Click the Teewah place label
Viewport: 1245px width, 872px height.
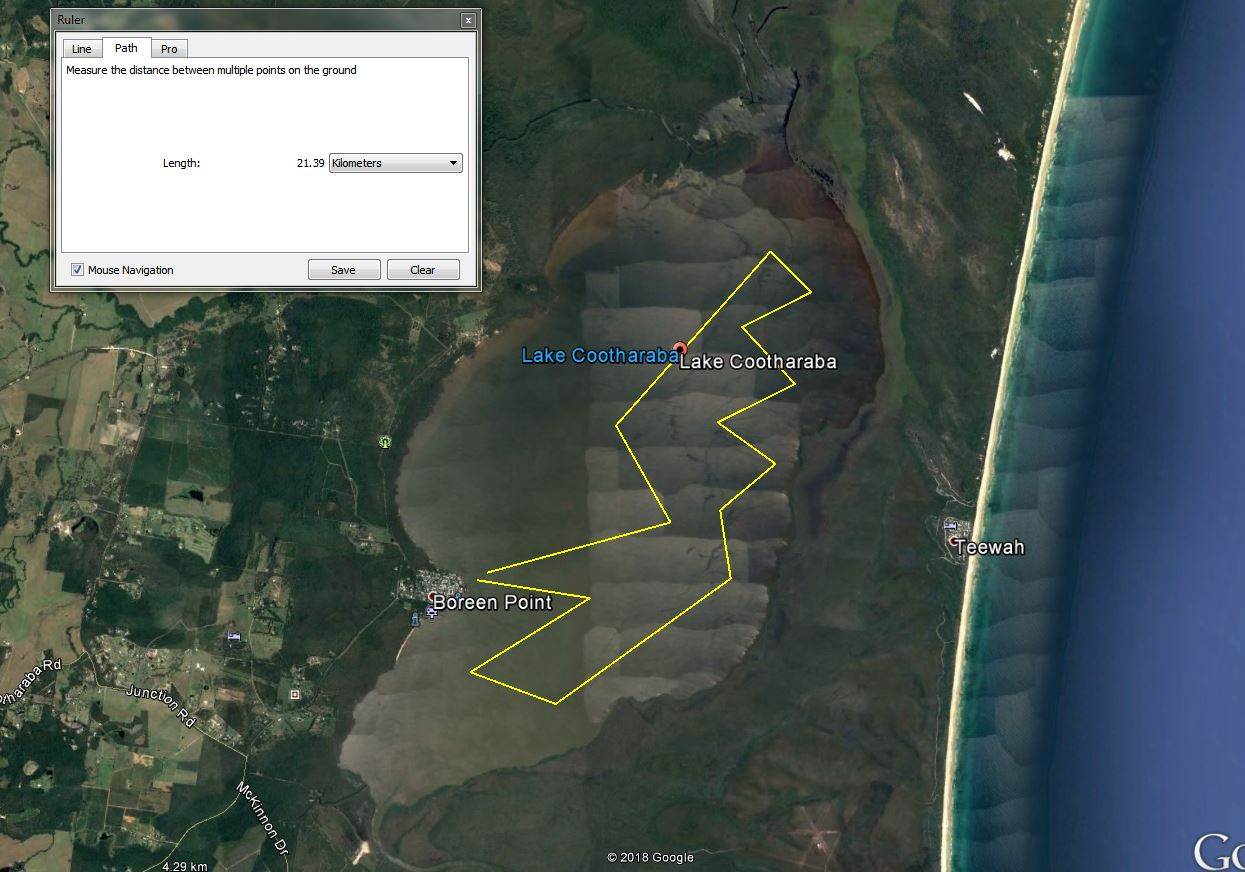(x=989, y=548)
